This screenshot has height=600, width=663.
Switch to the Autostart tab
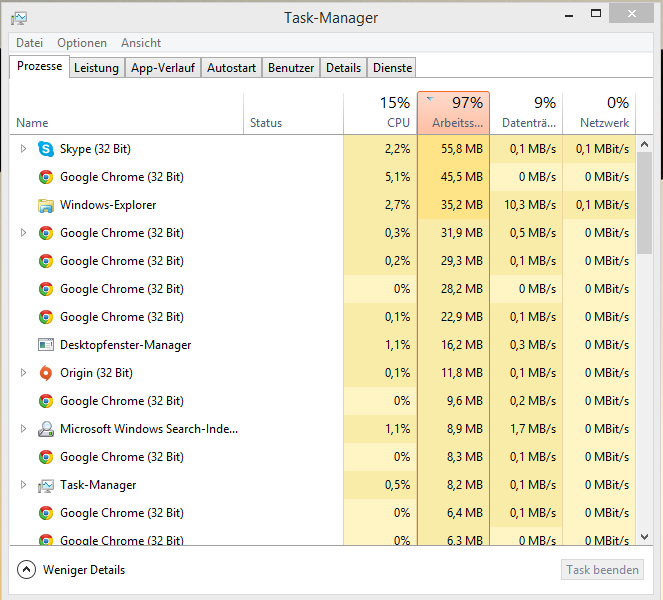click(x=231, y=68)
